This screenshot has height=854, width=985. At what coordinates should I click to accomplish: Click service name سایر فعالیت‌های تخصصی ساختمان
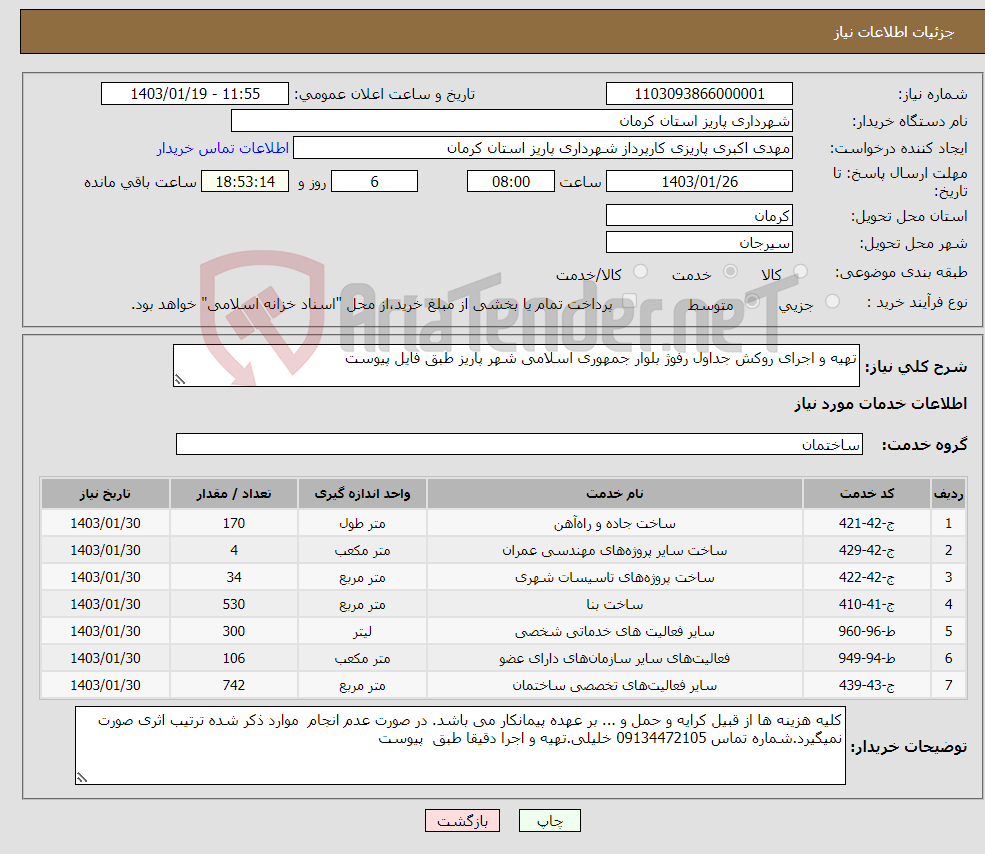pyautogui.click(x=614, y=686)
